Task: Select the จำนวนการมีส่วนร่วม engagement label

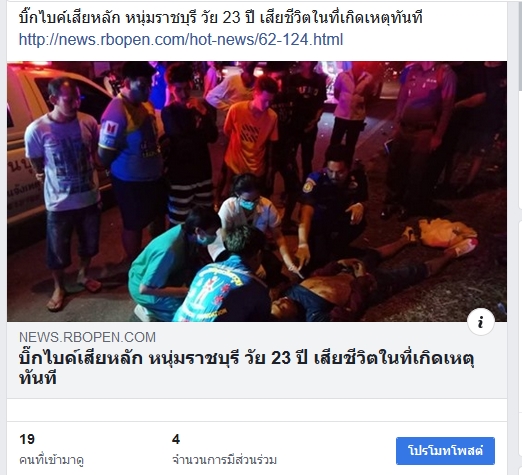Action: [224, 460]
